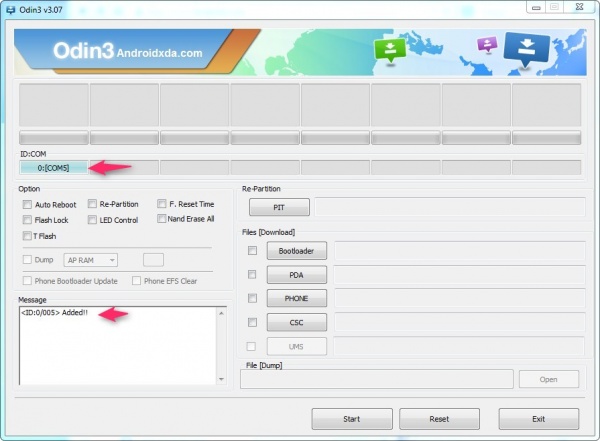Click the first progress bar under device slots
Screen dimensions: 600x441
point(54,138)
